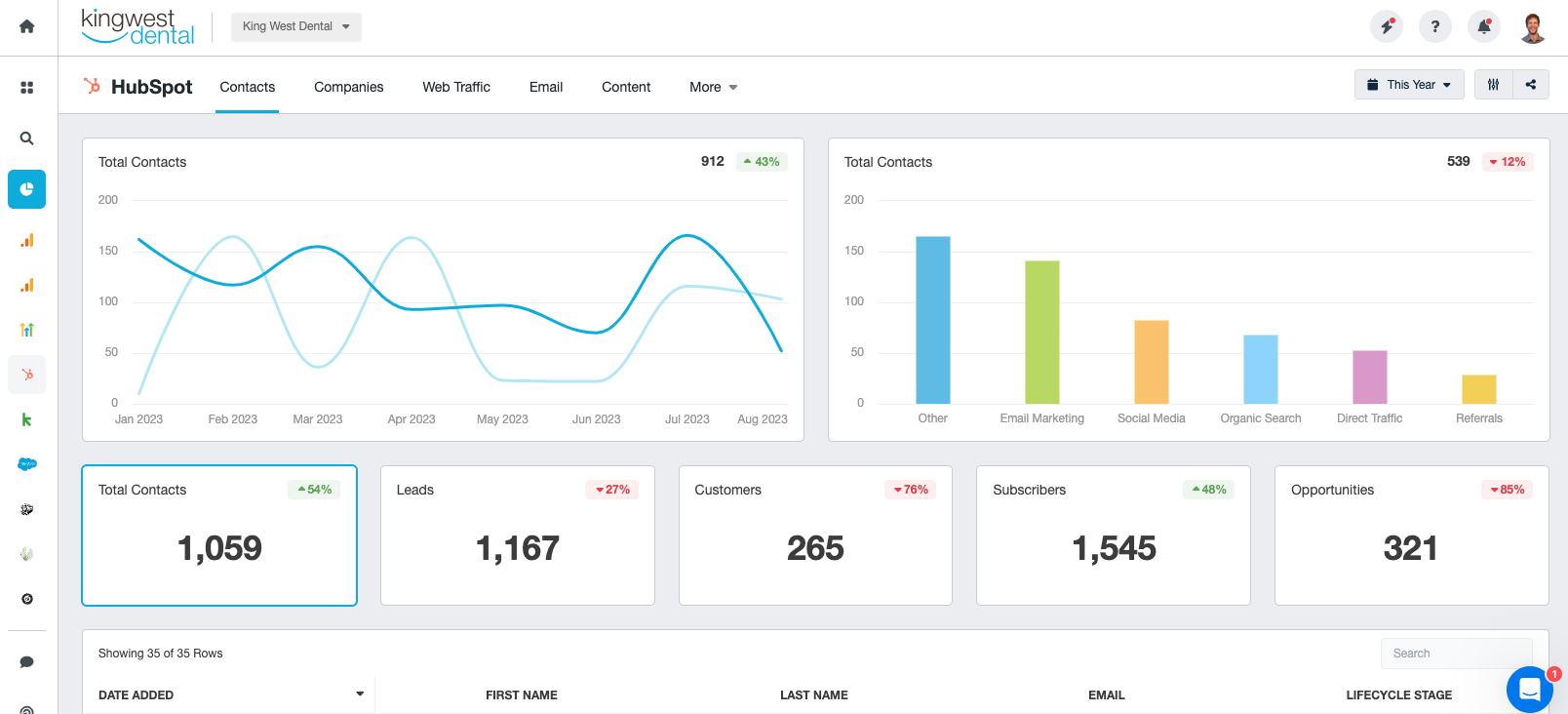Viewport: 1568px width, 714px height.
Task: Expand the This Year date range dropdown
Action: point(1409,85)
